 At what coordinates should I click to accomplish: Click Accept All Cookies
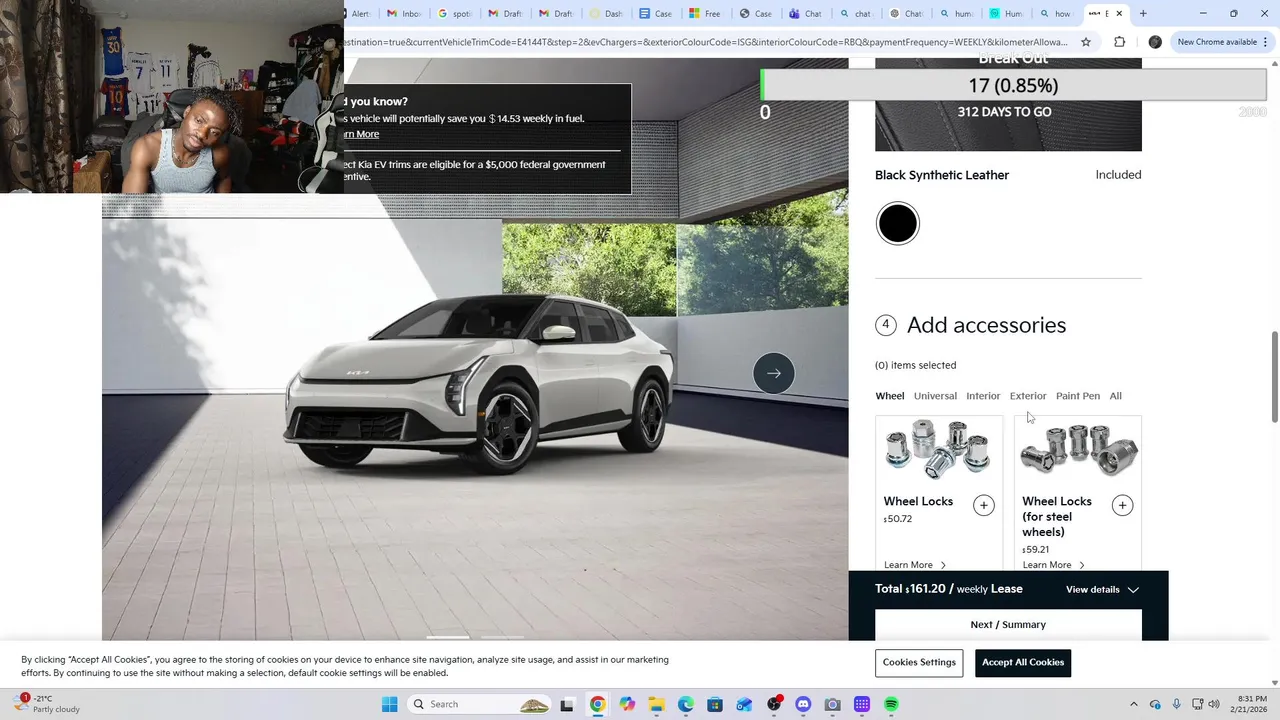point(1023,662)
